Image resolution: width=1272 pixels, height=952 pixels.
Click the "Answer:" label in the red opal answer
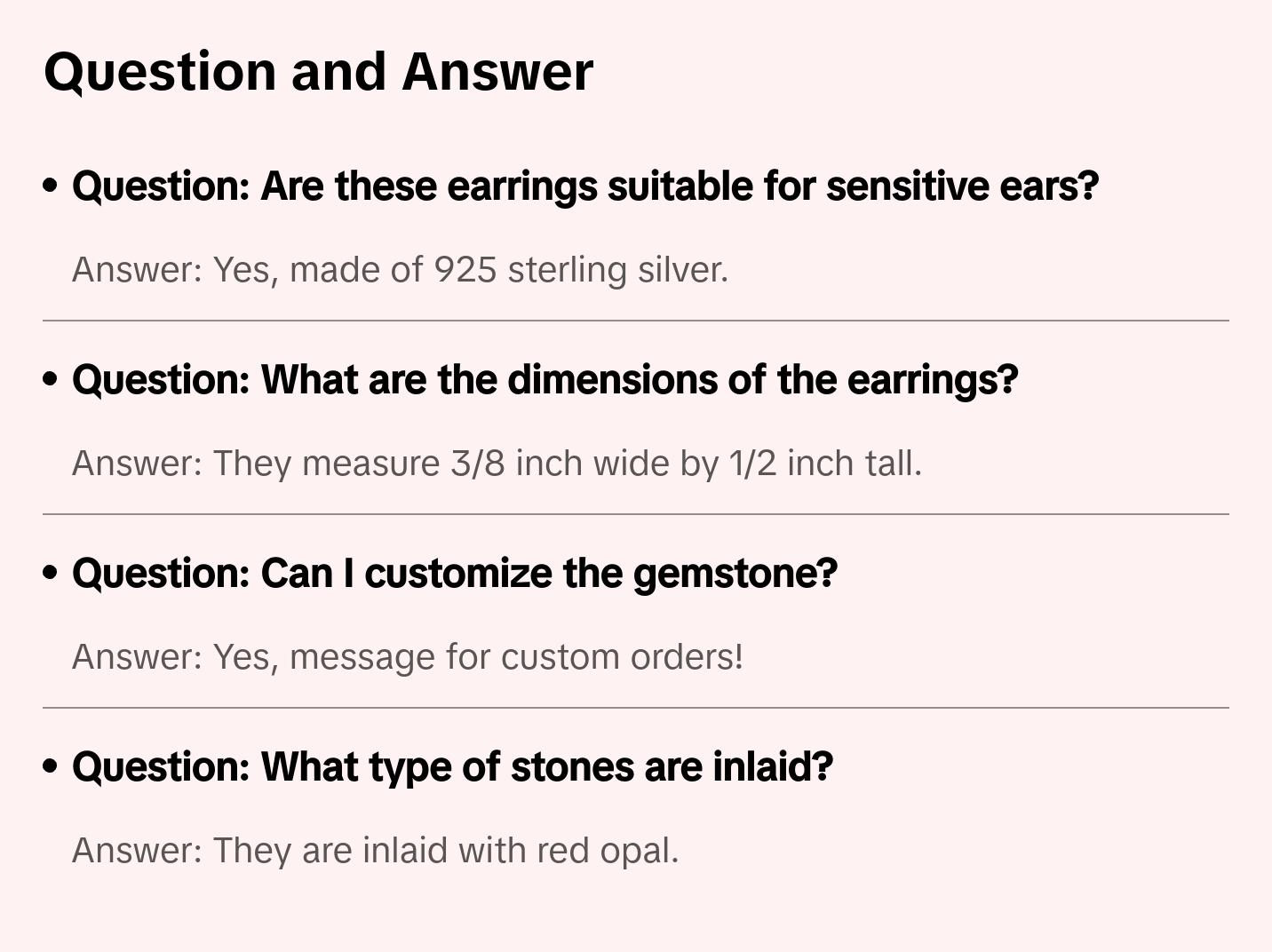point(138,851)
